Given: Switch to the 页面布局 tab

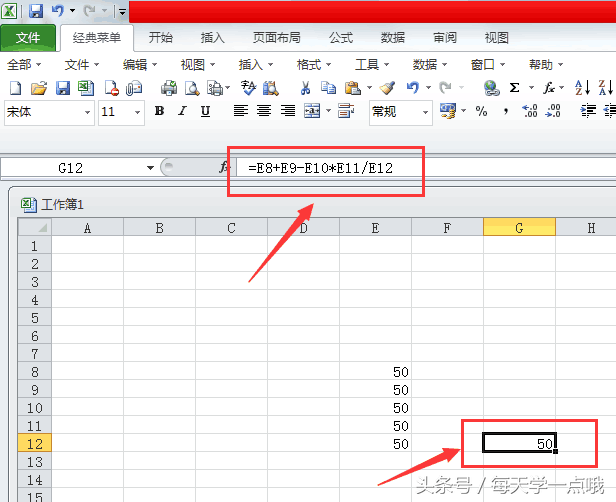Looking at the screenshot, I should tap(277, 38).
